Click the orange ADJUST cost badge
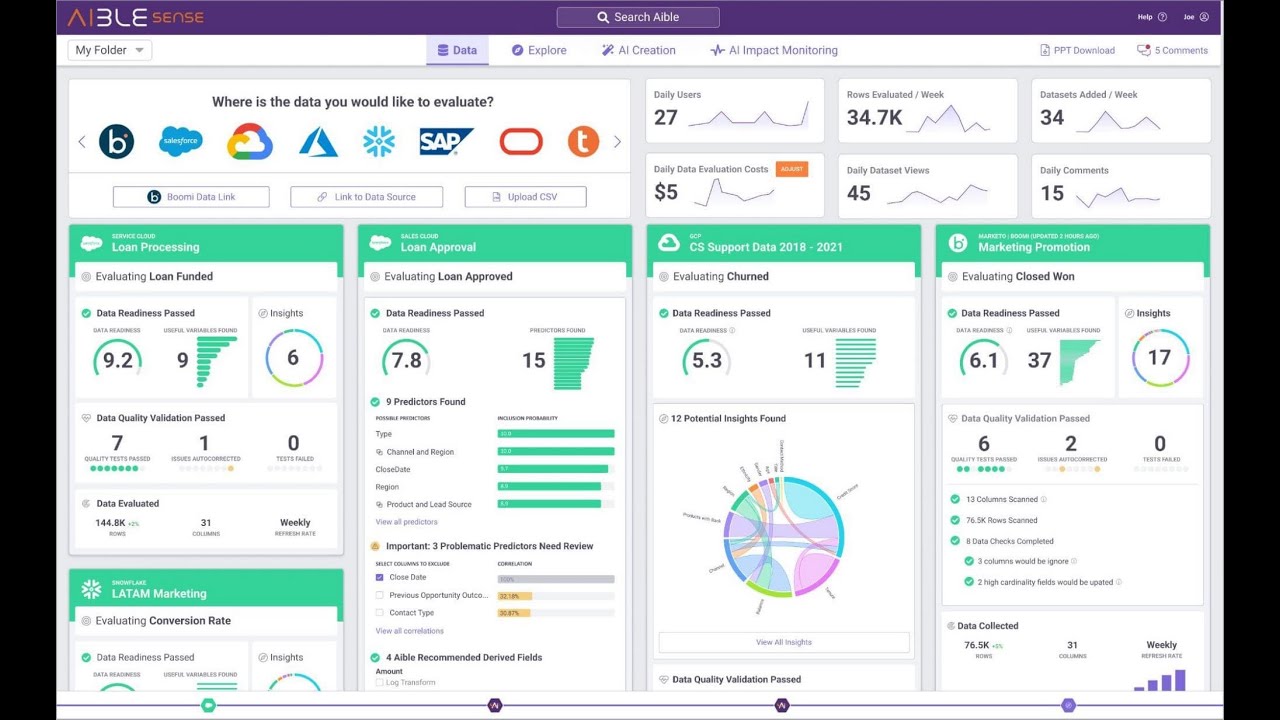 click(791, 169)
